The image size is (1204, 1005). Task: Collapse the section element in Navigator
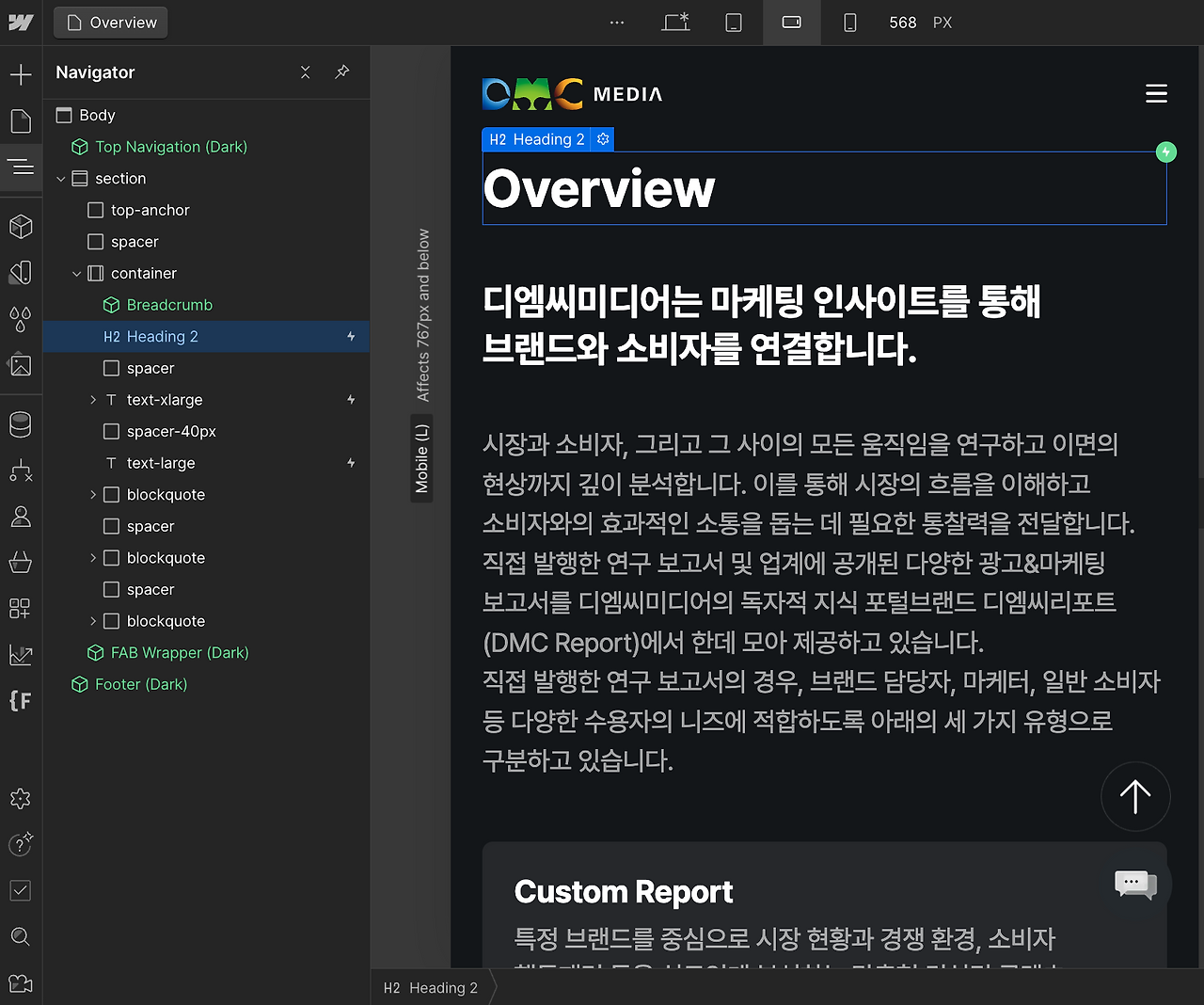point(61,179)
